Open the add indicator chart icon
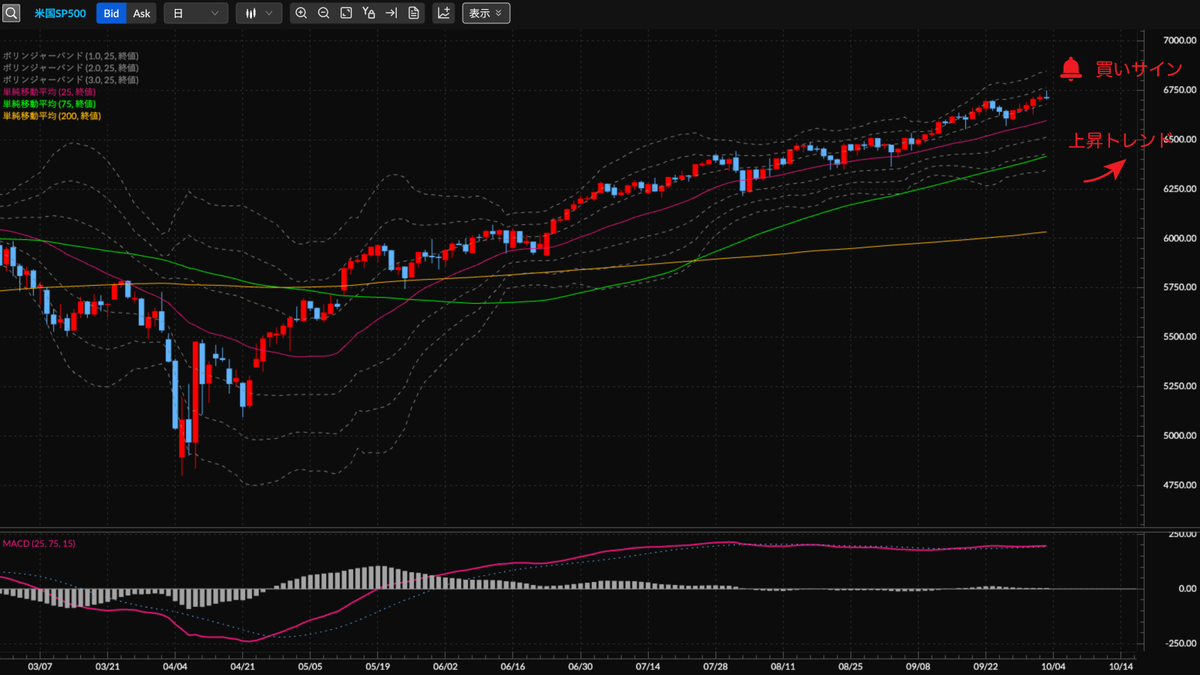This screenshot has width=1200, height=675. click(x=444, y=13)
